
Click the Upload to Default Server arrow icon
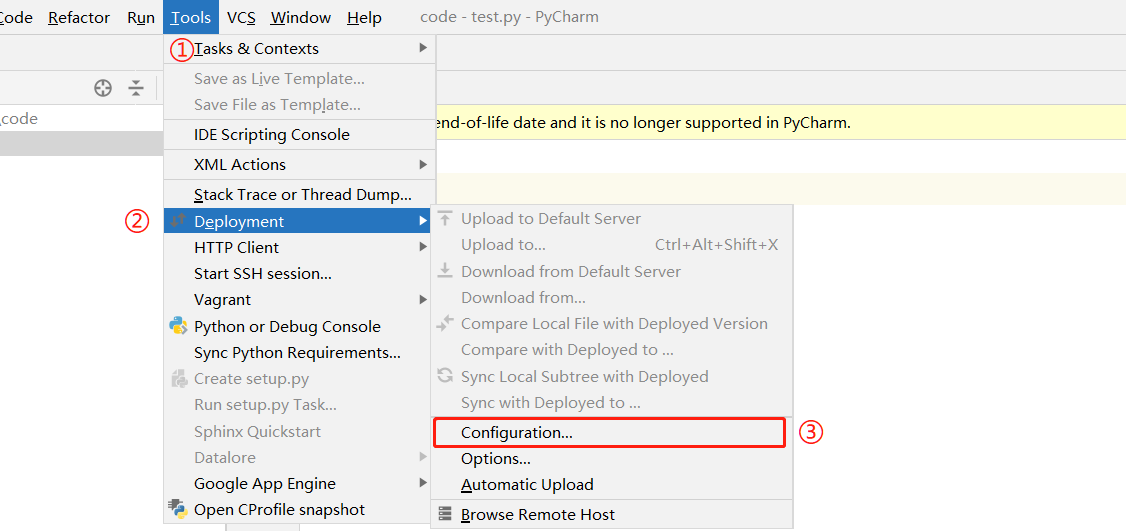(445, 218)
